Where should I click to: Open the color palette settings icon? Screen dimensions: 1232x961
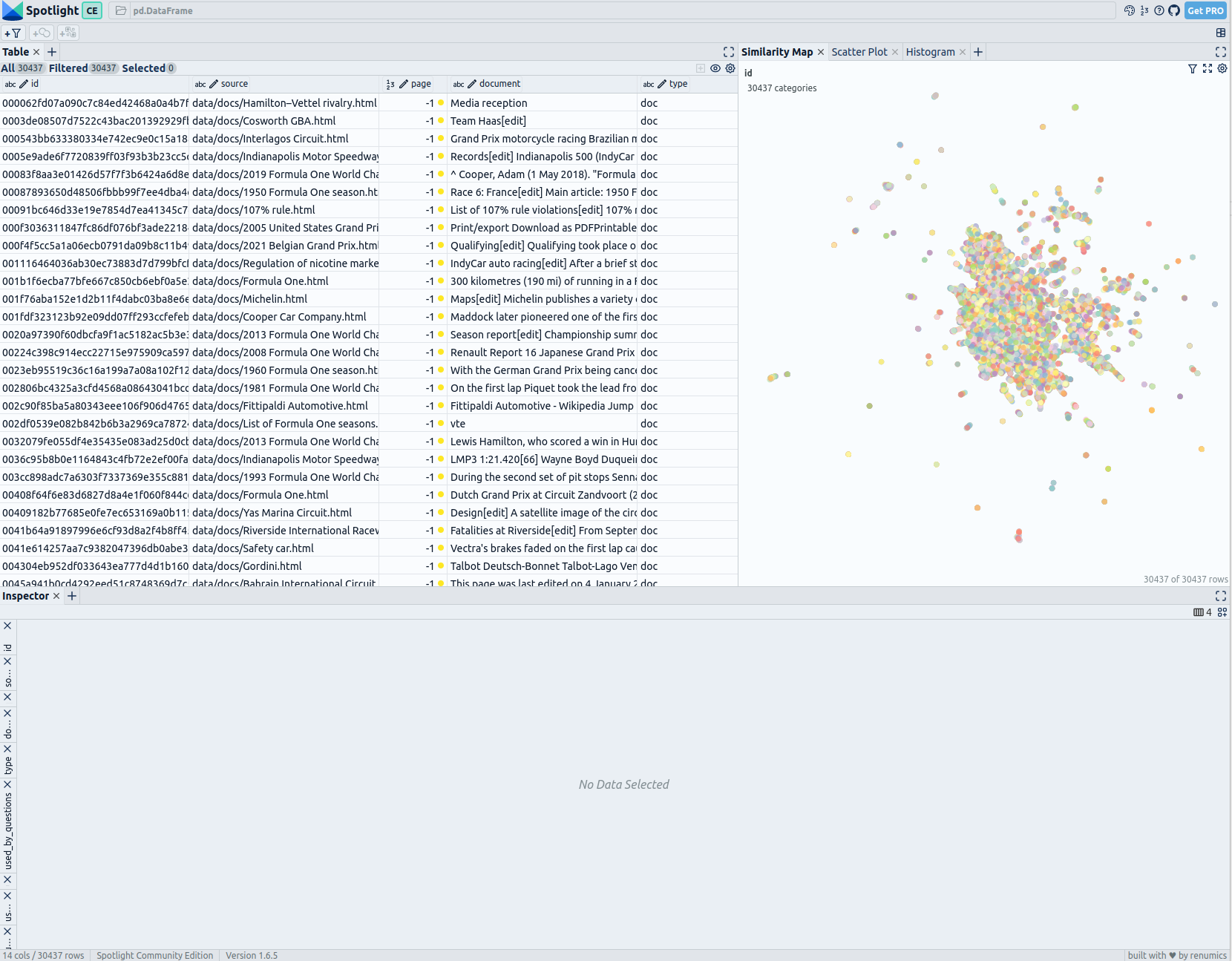tap(1130, 10)
